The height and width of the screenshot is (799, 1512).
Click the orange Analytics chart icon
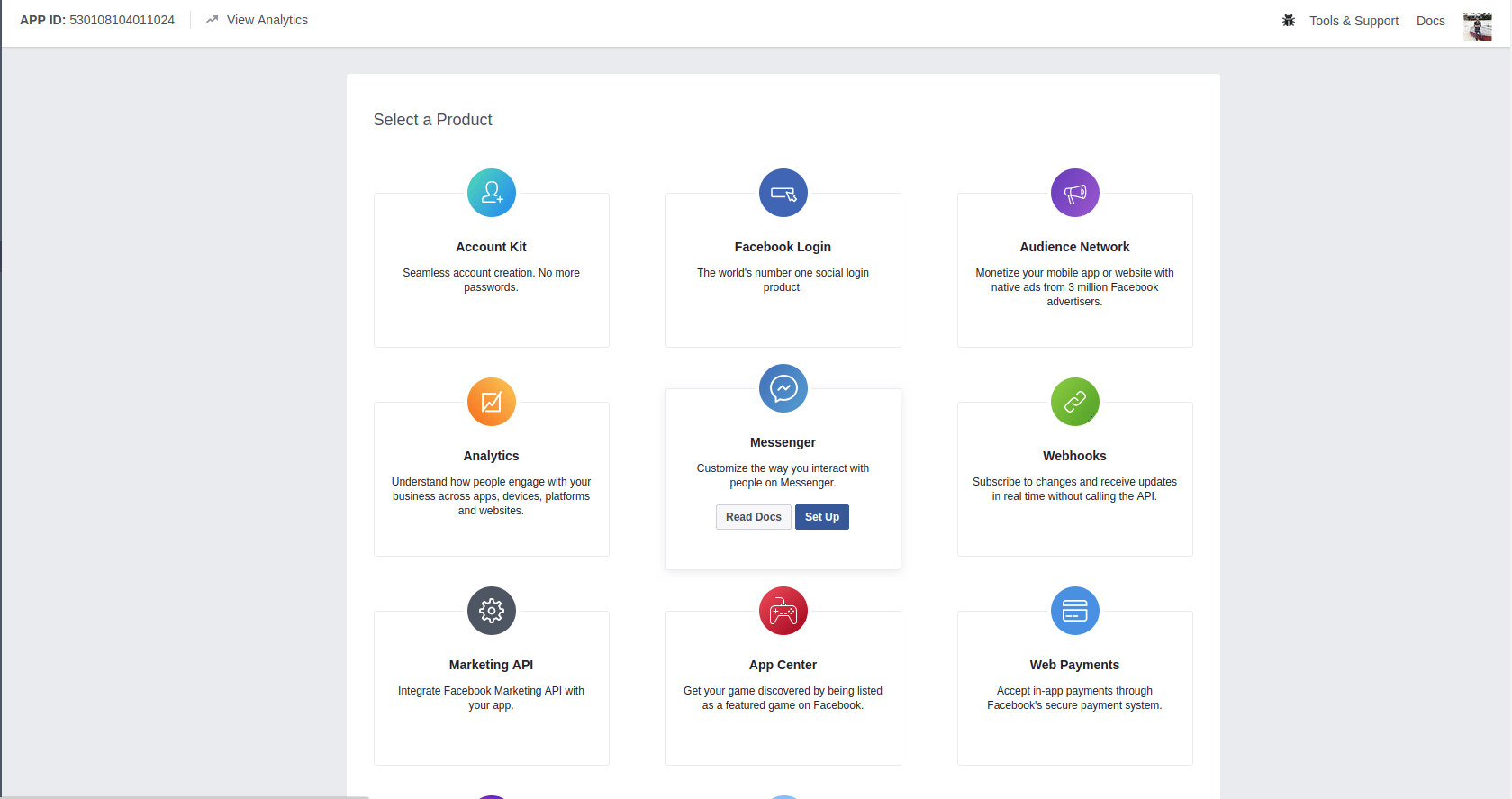coord(492,402)
